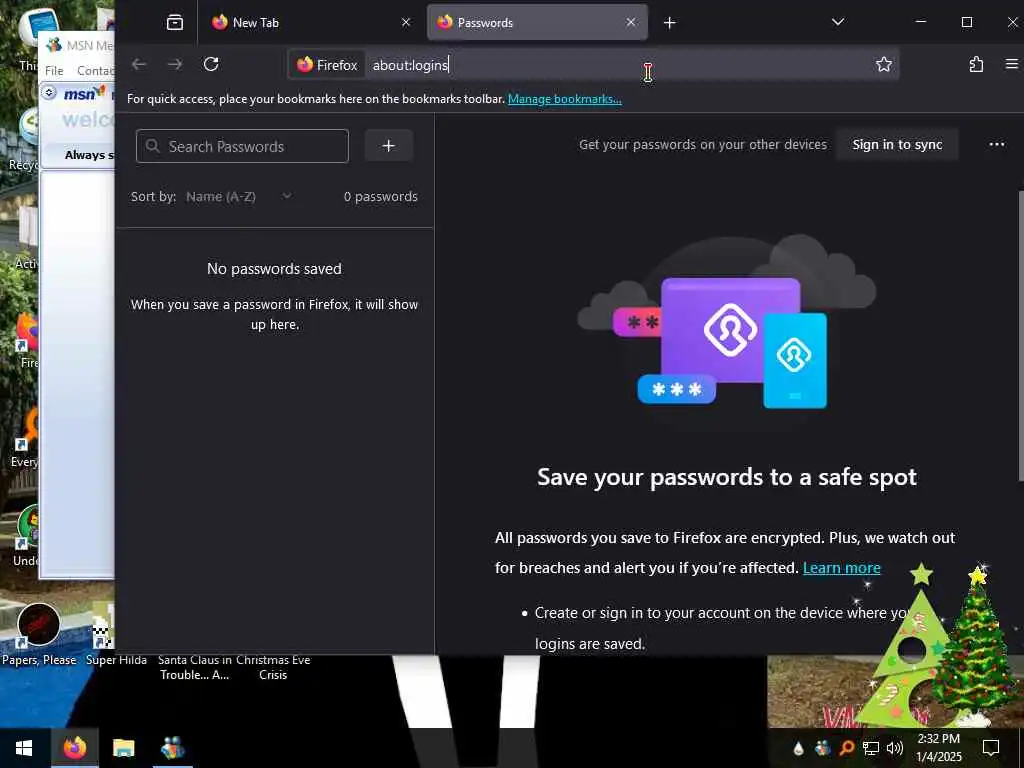1024x768 pixels.
Task: Go forward with the forward arrow
Action: click(174, 64)
